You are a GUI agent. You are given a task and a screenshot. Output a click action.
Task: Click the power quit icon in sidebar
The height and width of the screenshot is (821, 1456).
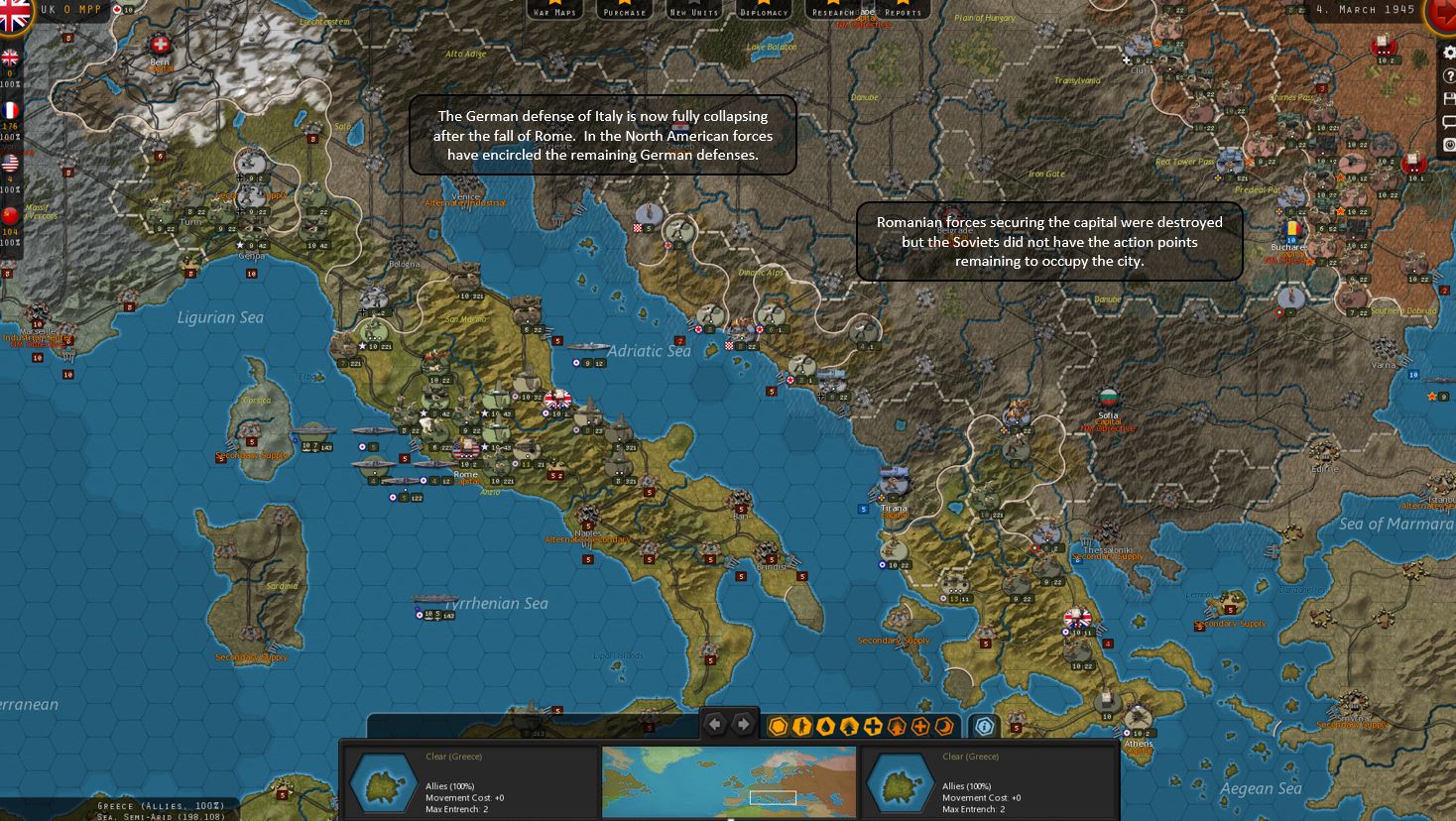[1448, 145]
